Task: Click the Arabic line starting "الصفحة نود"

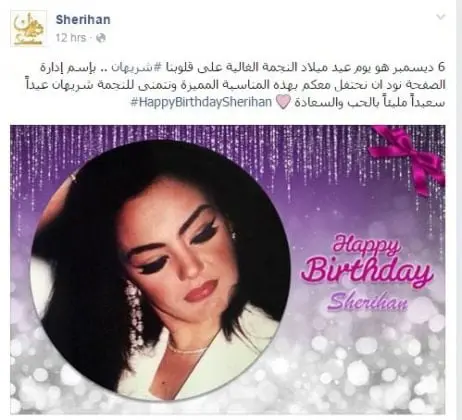Action: [x=235, y=84]
